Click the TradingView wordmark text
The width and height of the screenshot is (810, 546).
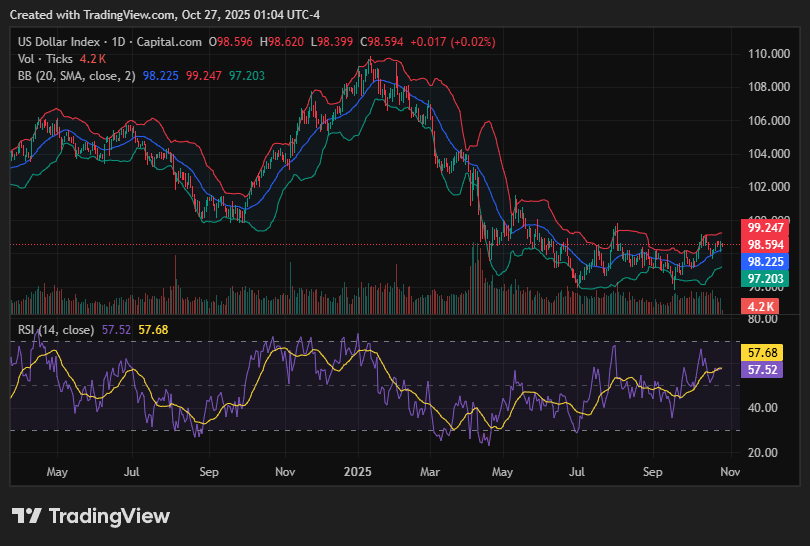coord(110,516)
